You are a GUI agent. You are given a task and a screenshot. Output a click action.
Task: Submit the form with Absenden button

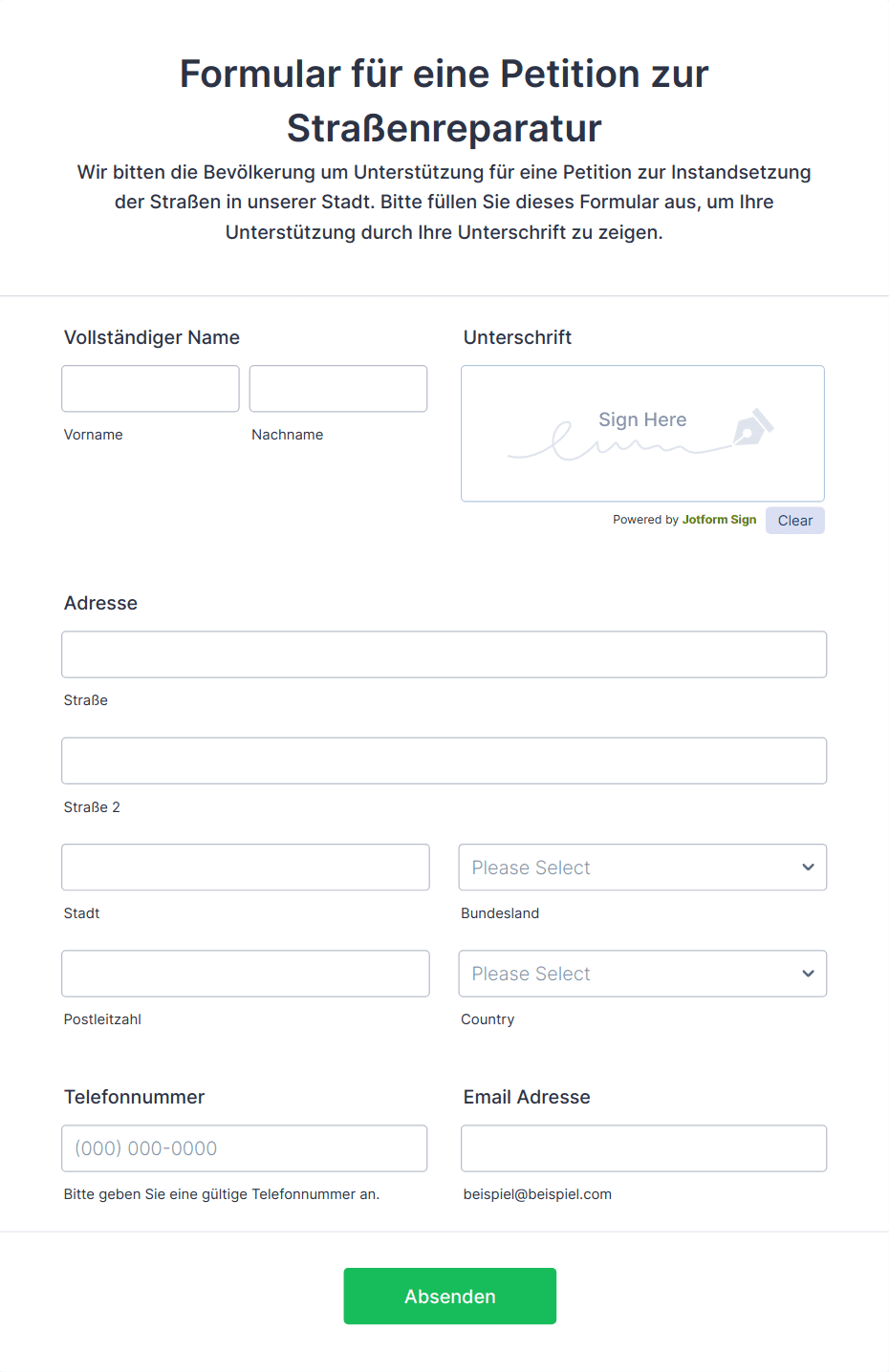pos(450,1297)
